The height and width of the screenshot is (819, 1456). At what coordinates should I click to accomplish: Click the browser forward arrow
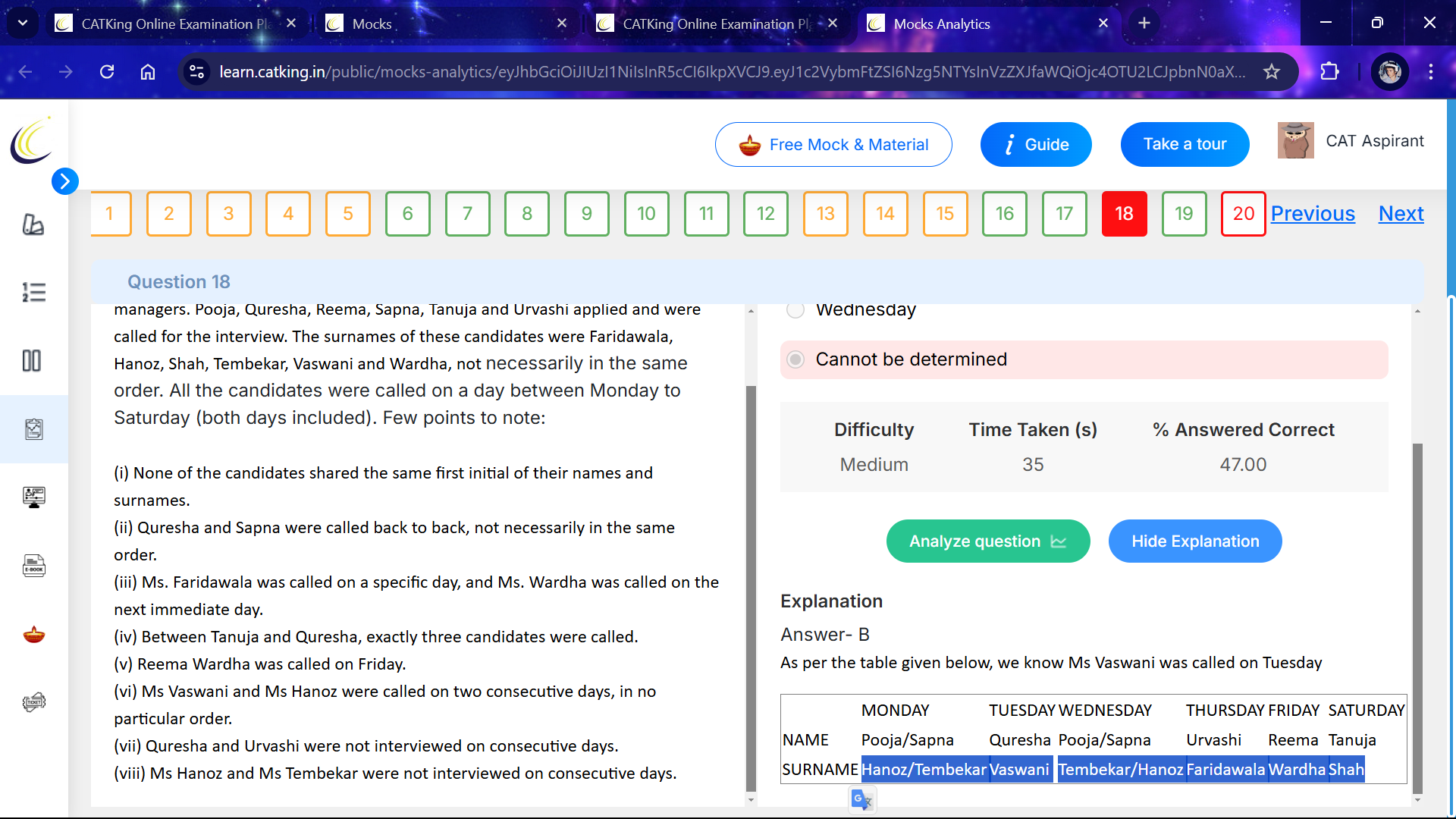(x=66, y=71)
